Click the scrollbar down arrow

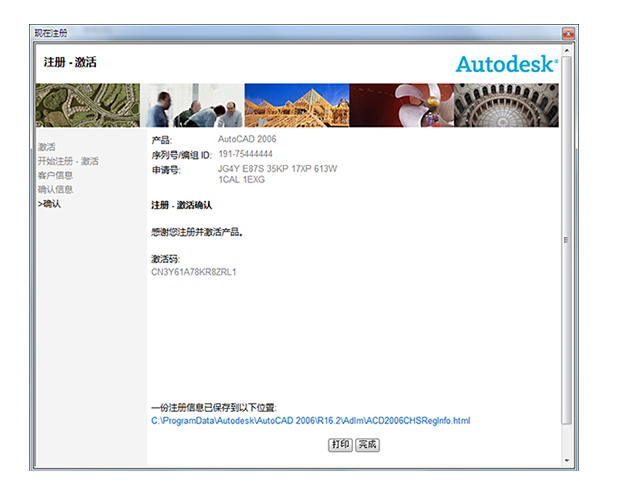coord(567,462)
